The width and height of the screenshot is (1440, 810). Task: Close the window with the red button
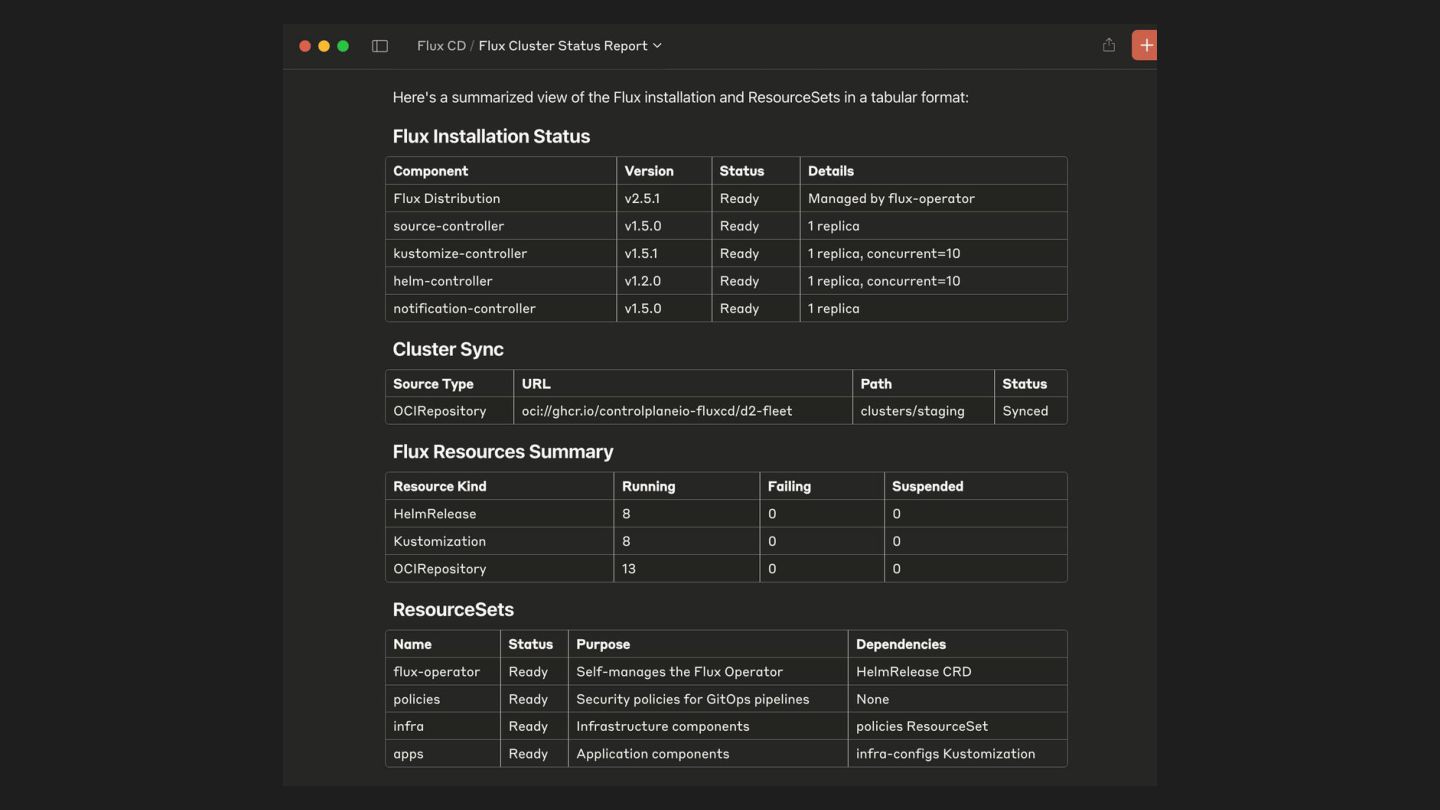pos(305,46)
